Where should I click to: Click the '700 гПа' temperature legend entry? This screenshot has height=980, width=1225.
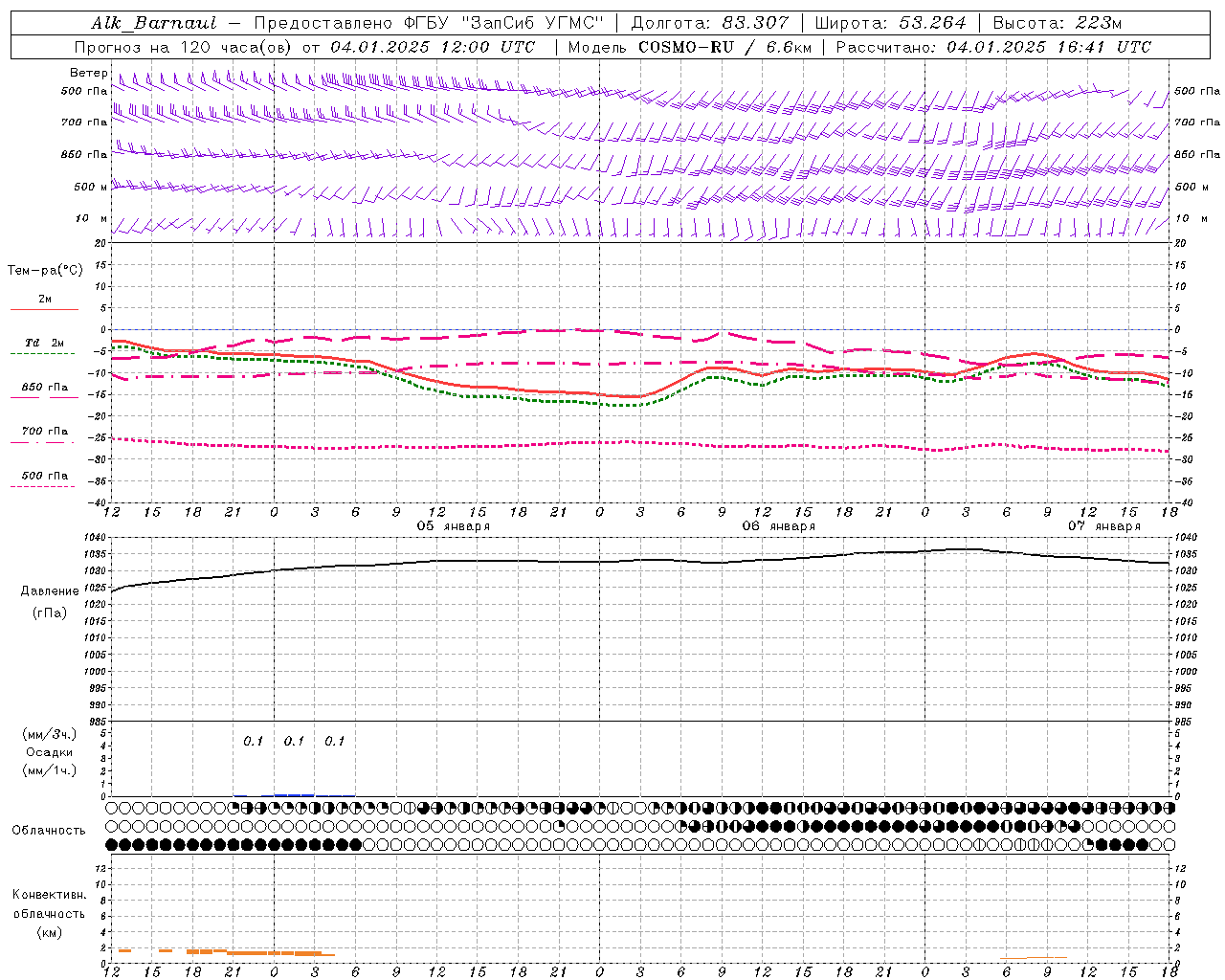[x=45, y=432]
